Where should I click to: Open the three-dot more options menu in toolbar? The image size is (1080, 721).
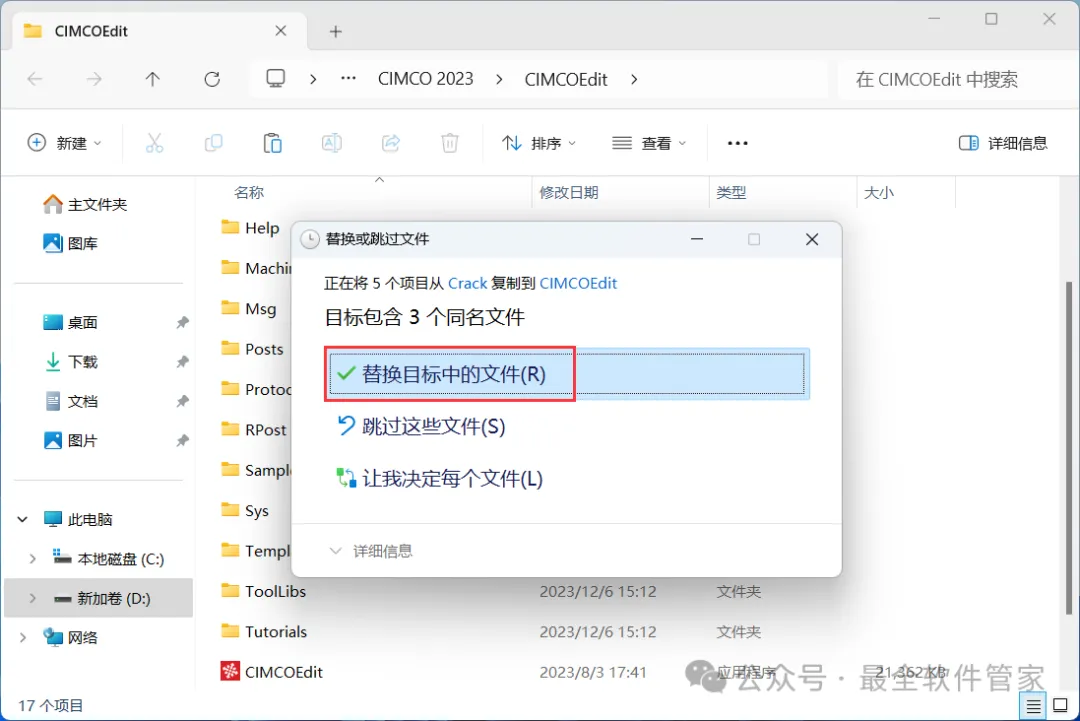737,143
